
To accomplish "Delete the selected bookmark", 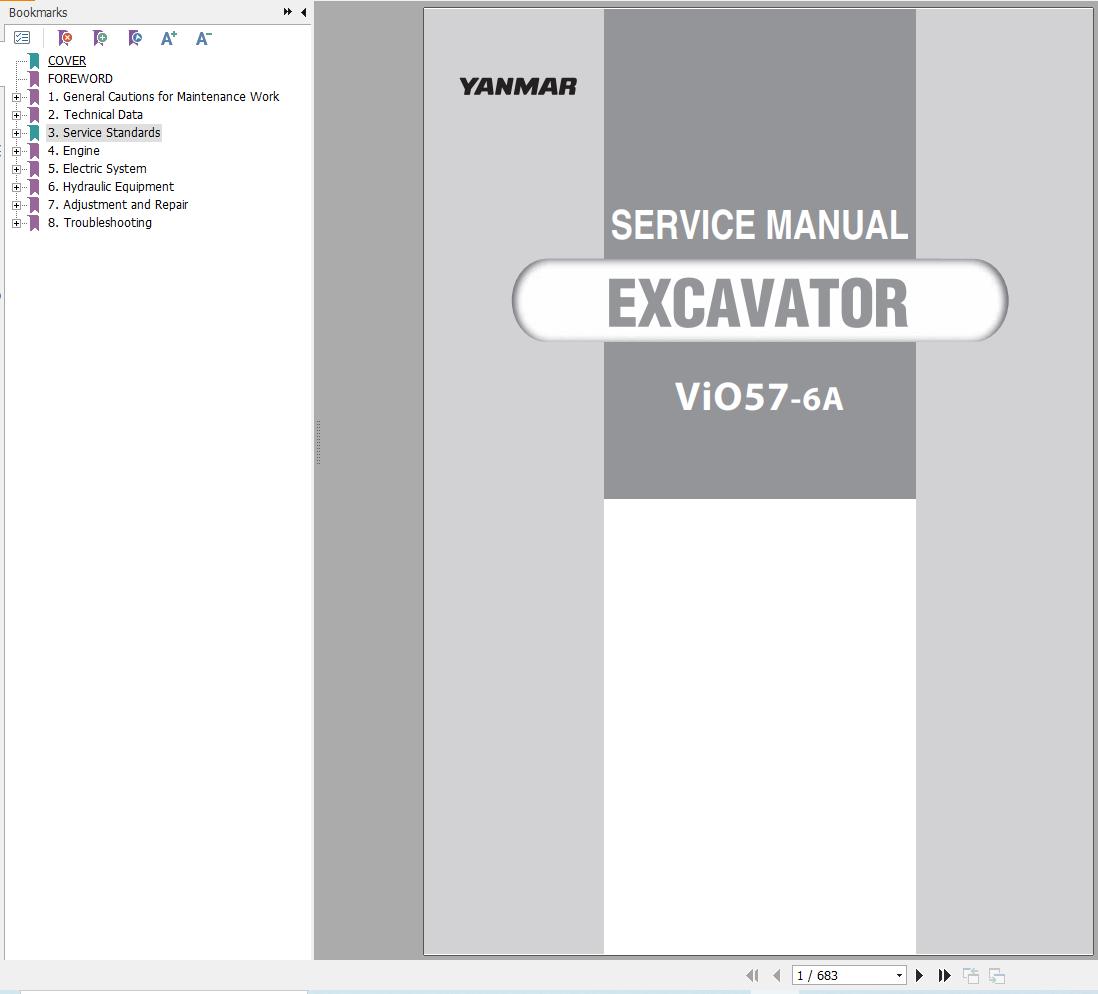I will click(x=65, y=38).
